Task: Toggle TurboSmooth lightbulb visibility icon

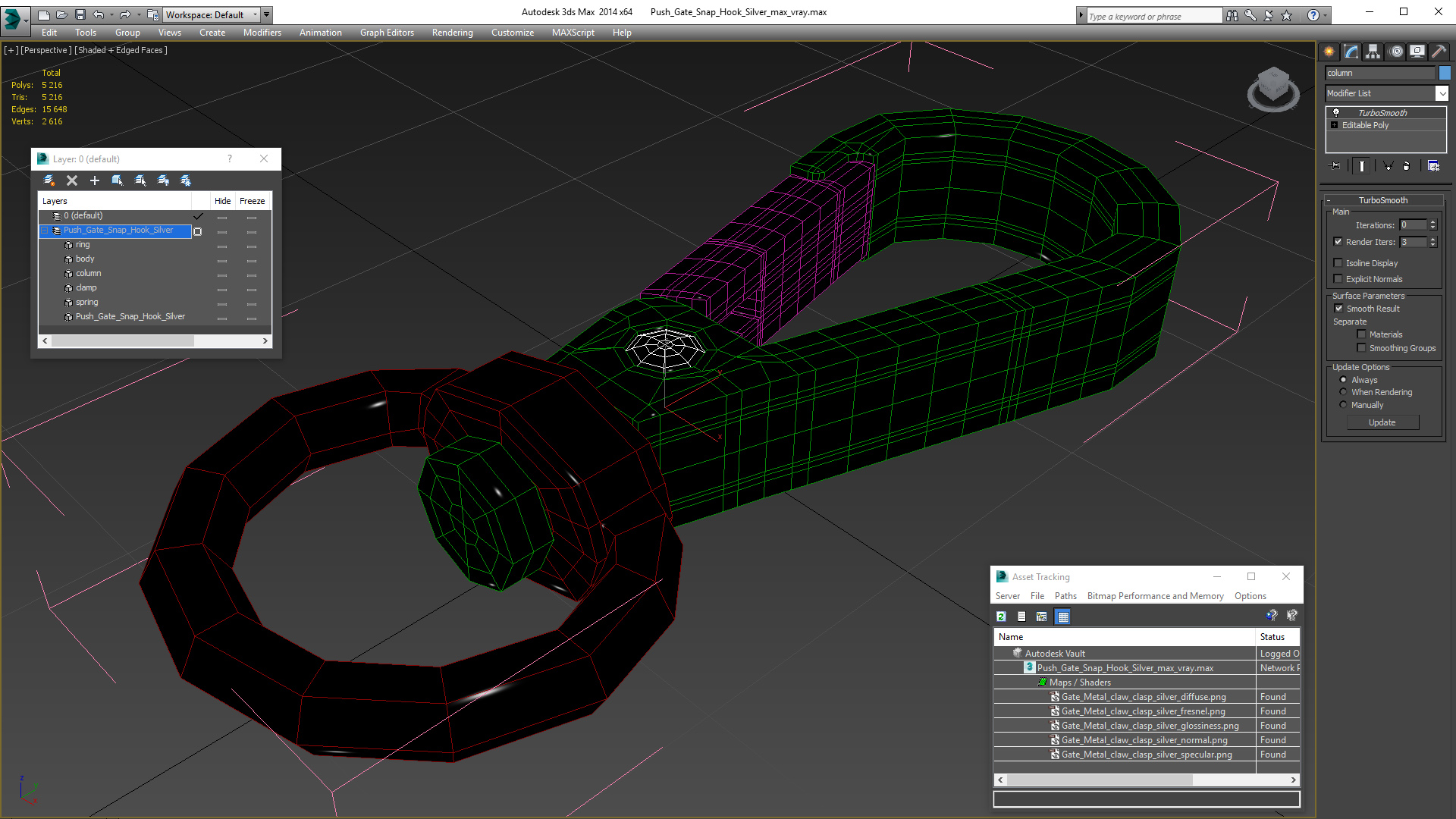Action: coord(1336,113)
